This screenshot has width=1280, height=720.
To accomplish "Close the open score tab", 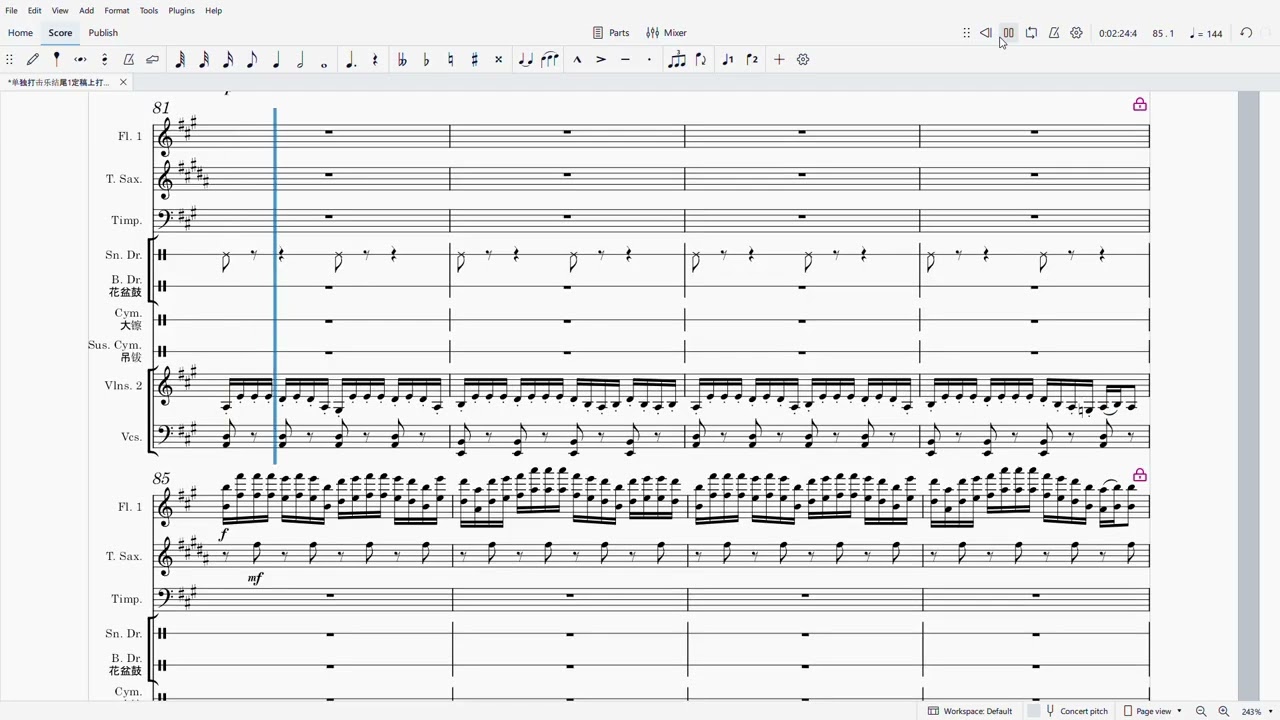I will click(x=123, y=82).
